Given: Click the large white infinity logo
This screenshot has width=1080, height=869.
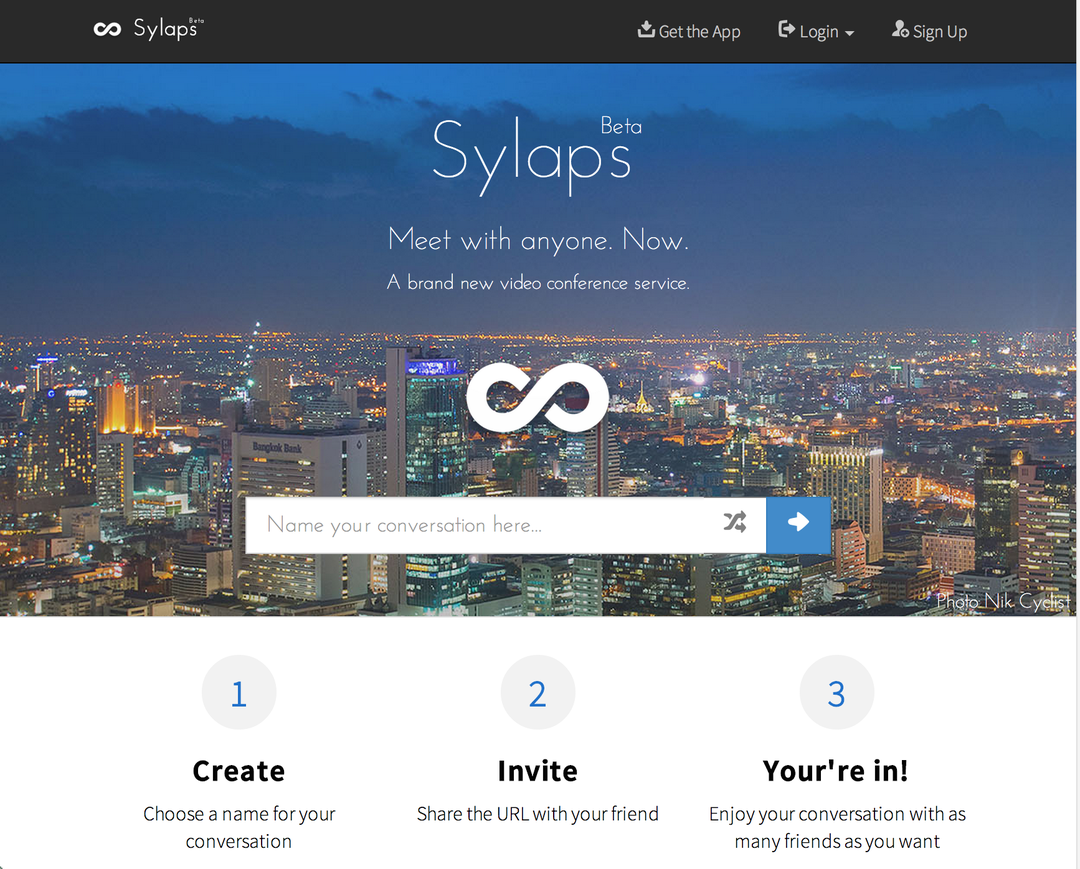Looking at the screenshot, I should tap(538, 397).
